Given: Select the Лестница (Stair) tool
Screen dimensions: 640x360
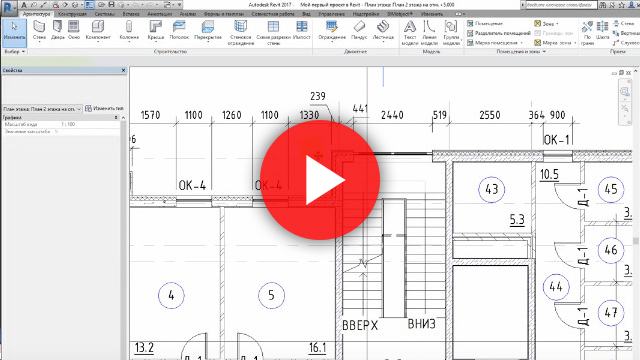Looking at the screenshot, I should pyautogui.click(x=383, y=31).
